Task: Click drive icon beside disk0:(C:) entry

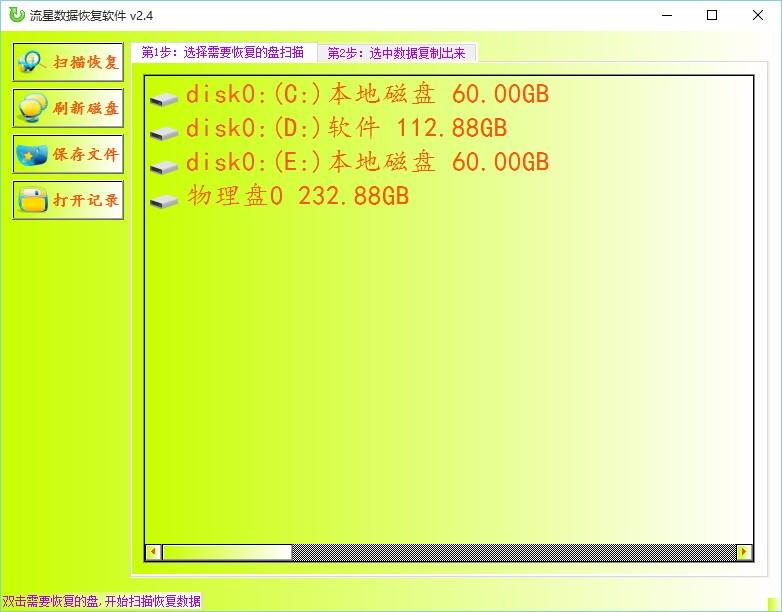Action: (164, 98)
